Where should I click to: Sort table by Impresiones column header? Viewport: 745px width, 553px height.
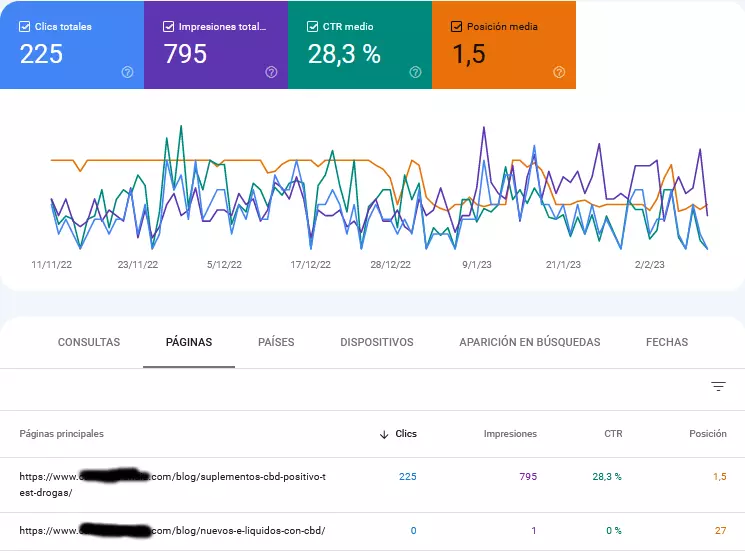click(510, 434)
